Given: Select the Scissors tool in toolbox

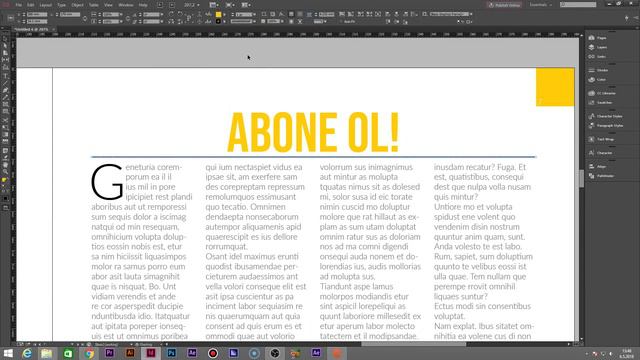Looking at the screenshot, I should tap(5, 120).
